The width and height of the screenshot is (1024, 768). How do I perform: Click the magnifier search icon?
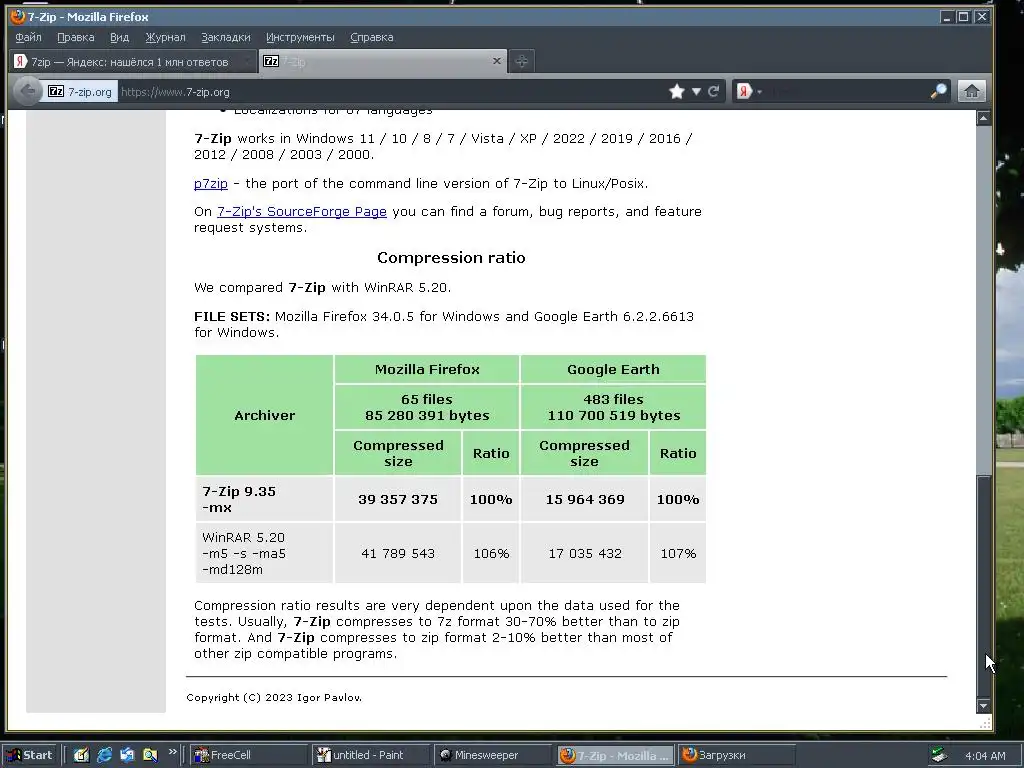click(938, 91)
